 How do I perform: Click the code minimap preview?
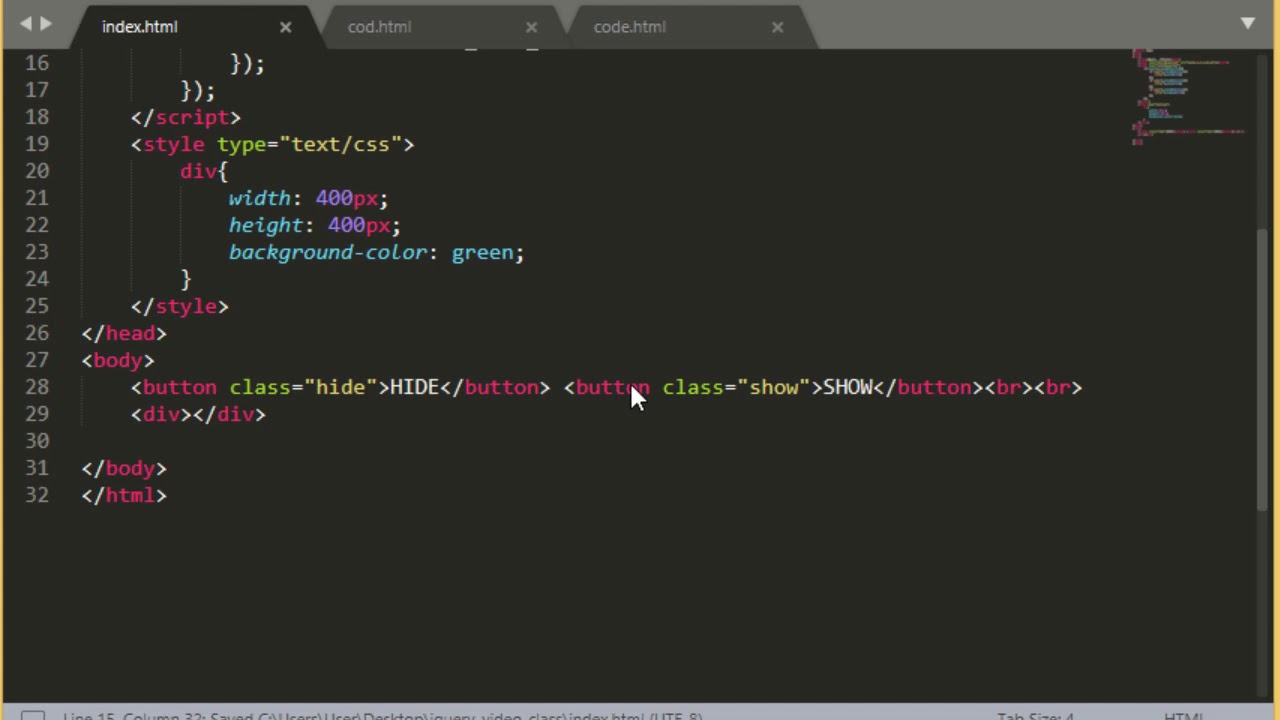[1188, 97]
